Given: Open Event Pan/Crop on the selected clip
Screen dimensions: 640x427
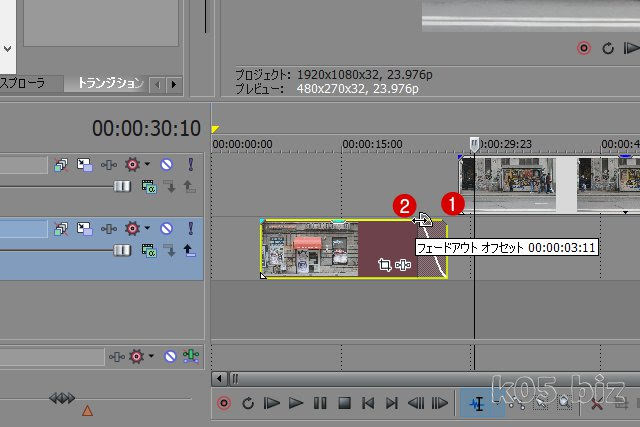Looking at the screenshot, I should [384, 265].
